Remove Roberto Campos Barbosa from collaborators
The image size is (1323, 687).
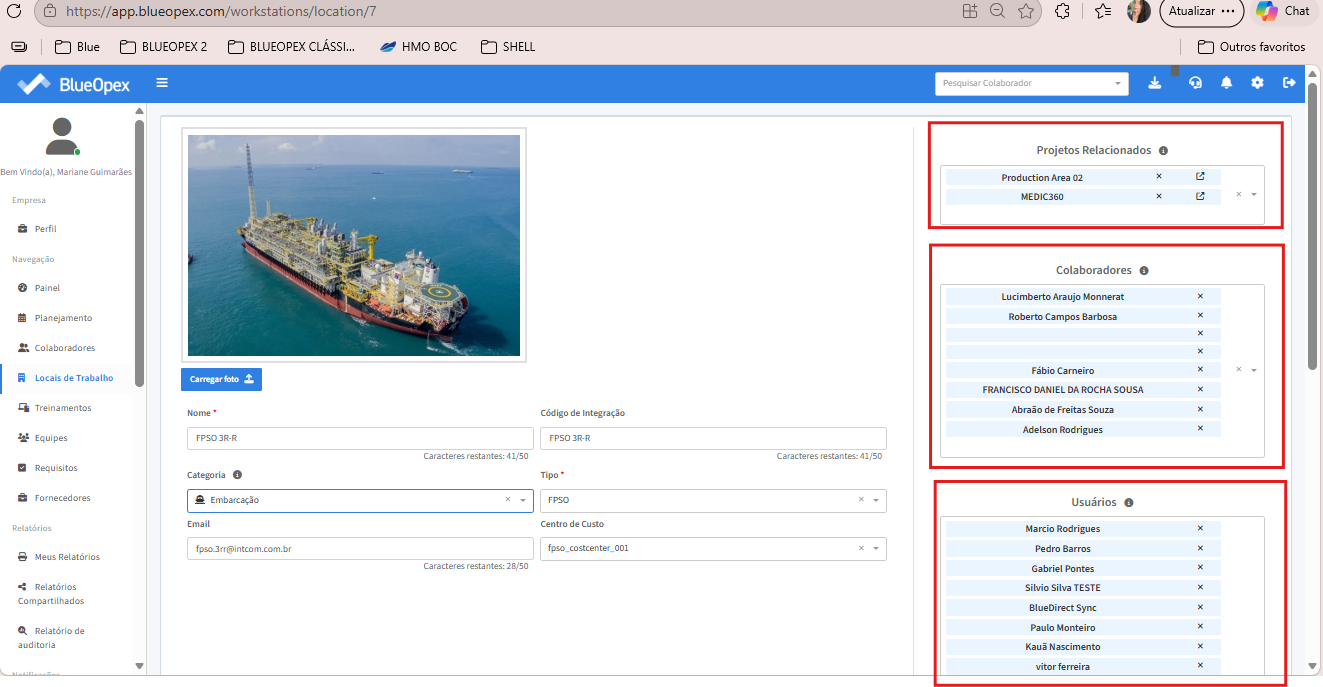(1200, 316)
